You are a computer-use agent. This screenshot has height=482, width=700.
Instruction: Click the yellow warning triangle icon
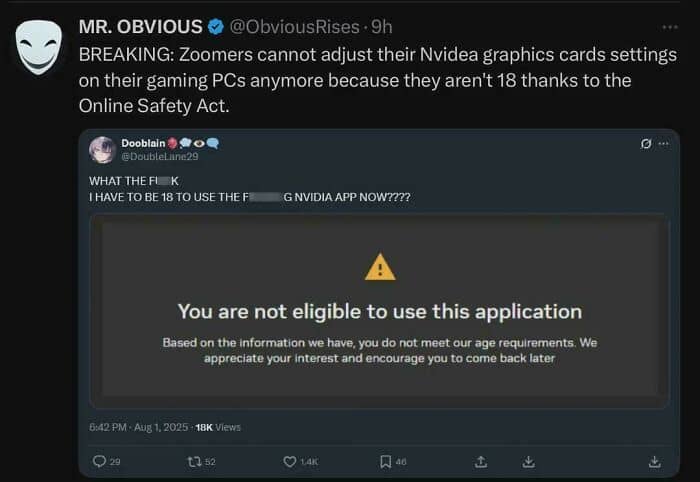[380, 267]
